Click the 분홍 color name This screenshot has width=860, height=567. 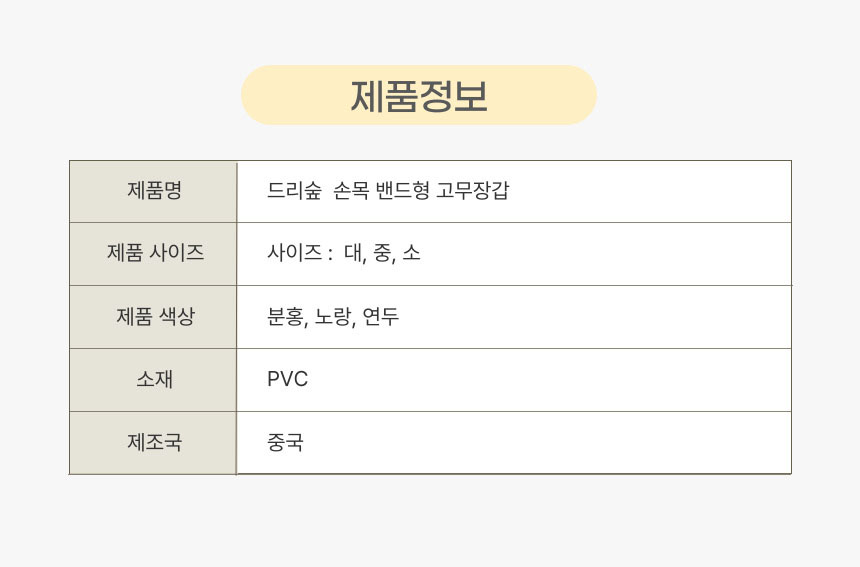click(x=285, y=316)
